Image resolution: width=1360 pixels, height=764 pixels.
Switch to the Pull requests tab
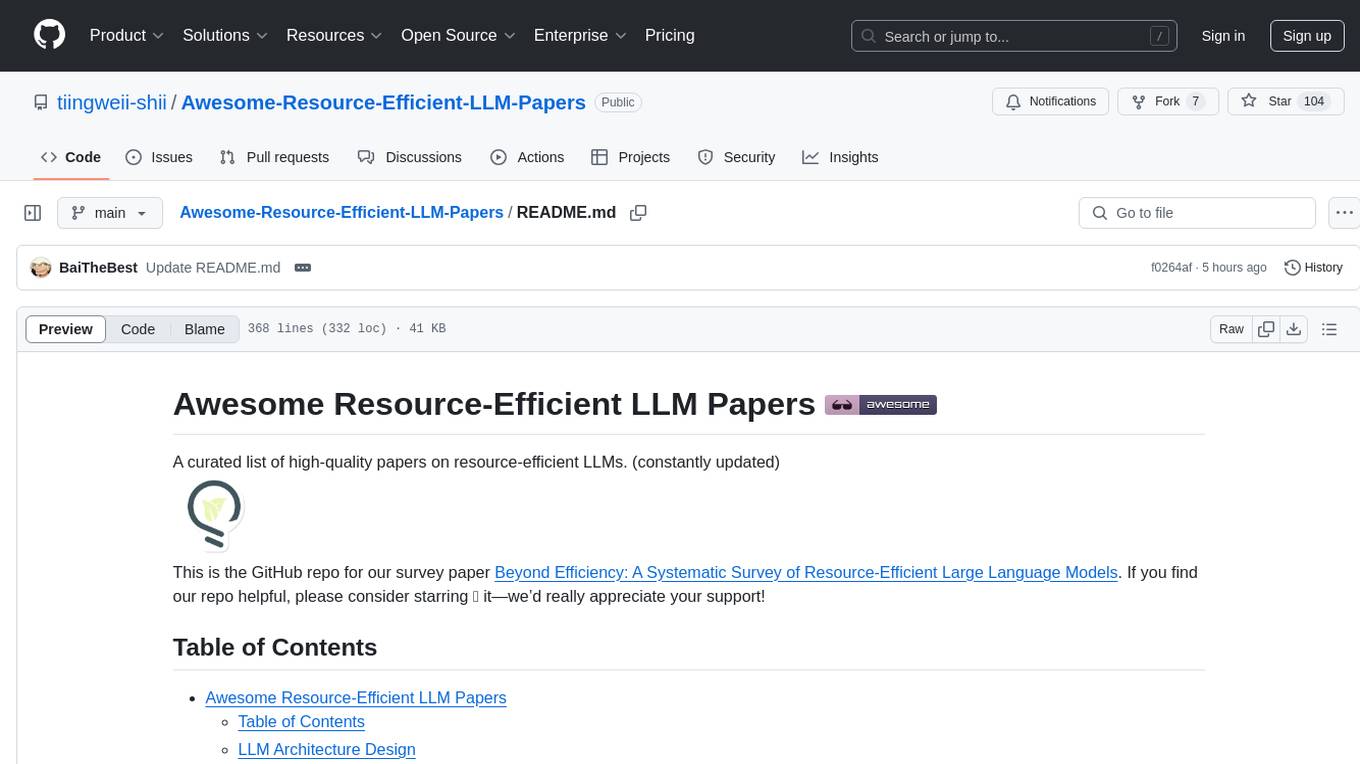tap(274, 157)
